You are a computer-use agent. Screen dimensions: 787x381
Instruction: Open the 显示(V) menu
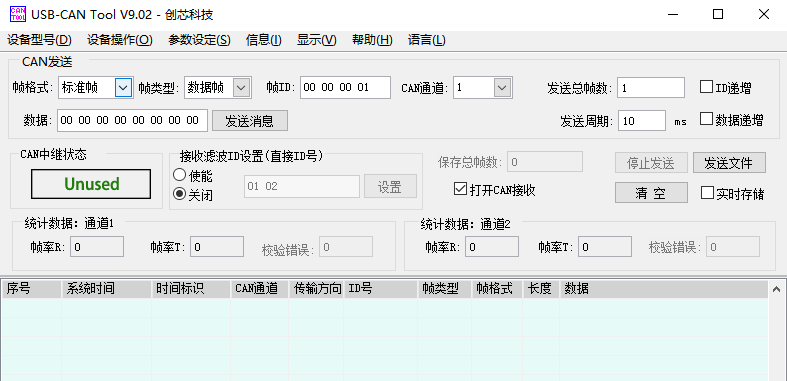click(x=316, y=40)
